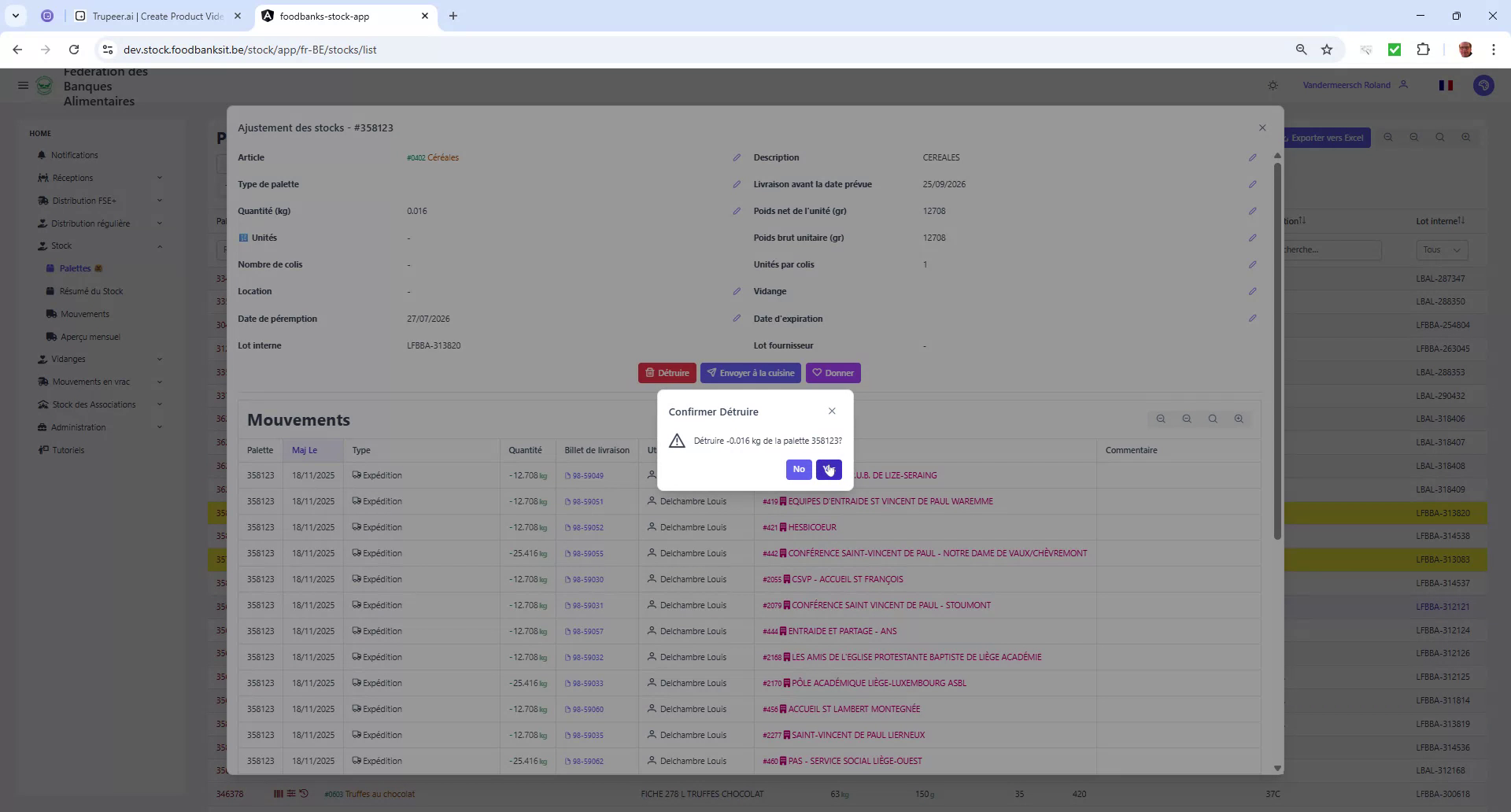Click the user profile icon beside Vandermeersch Roland
Screen dimensions: 1511x812
(1405, 85)
